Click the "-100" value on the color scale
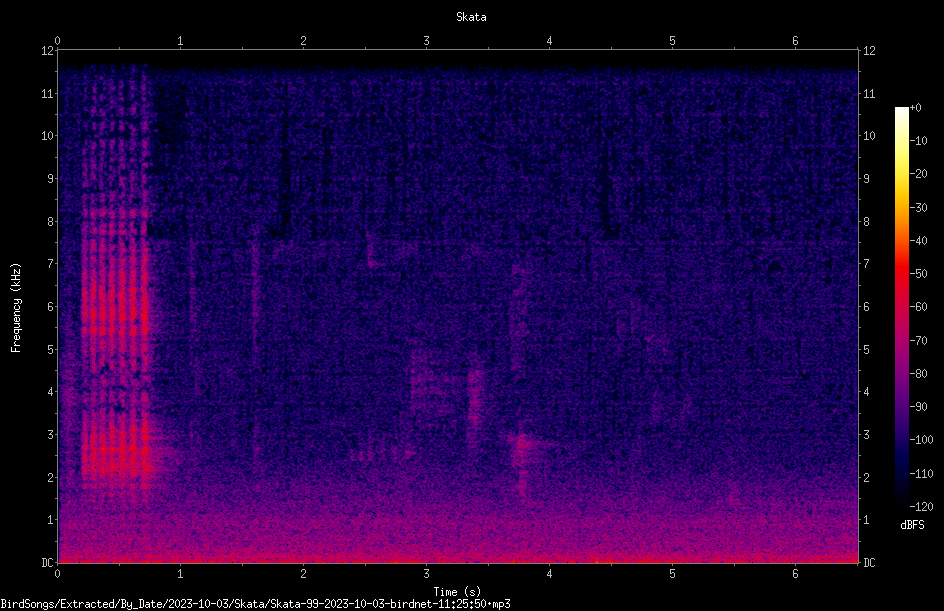Viewport: 944px width, 611px height. click(x=922, y=440)
